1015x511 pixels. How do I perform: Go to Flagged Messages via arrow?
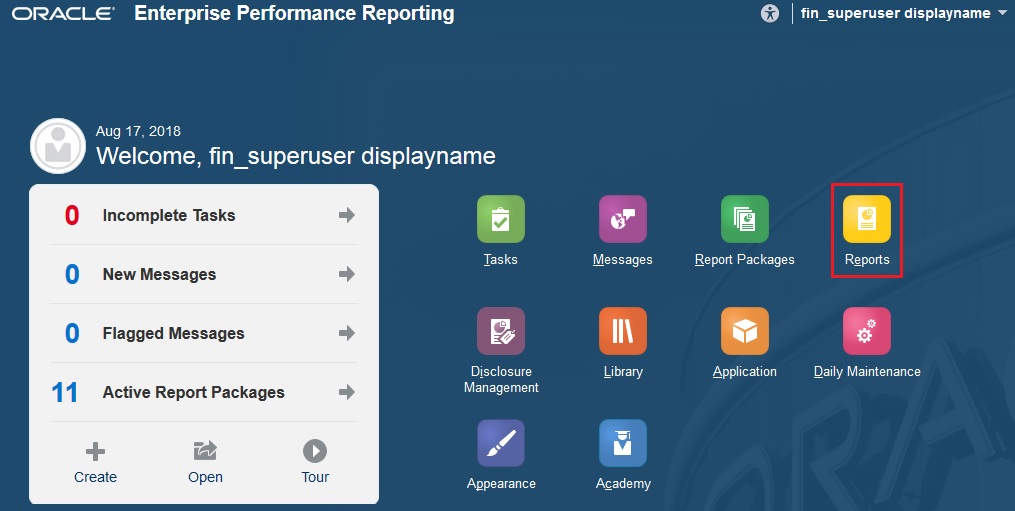tap(347, 333)
